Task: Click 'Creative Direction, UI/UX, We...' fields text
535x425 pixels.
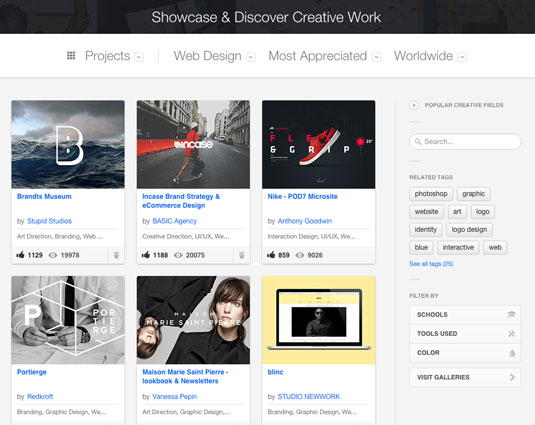Action: click(x=186, y=236)
